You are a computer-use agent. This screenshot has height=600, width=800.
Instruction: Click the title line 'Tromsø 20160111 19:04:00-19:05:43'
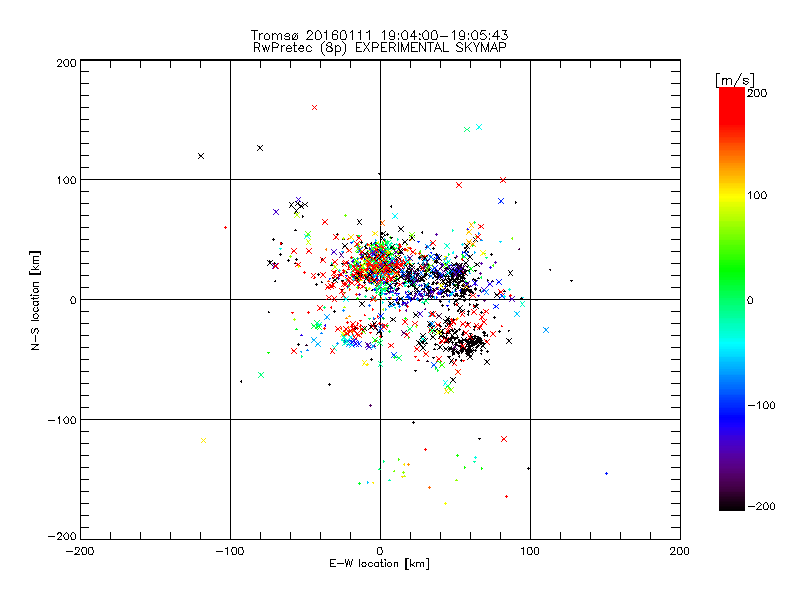(x=379, y=35)
